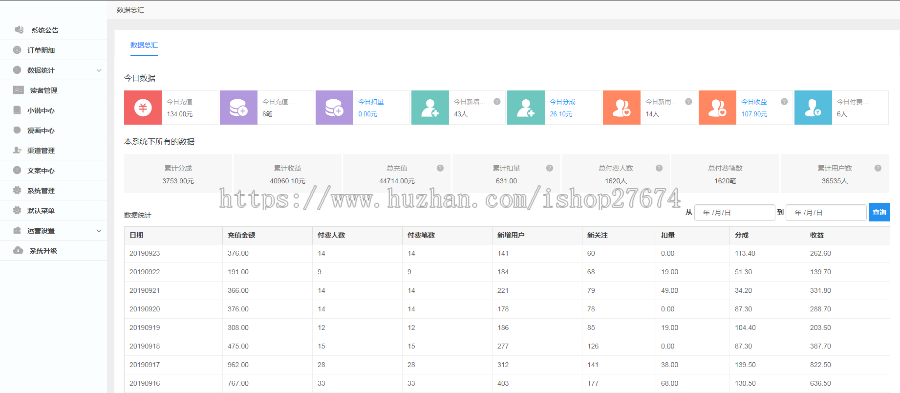The height and width of the screenshot is (393, 900).
Task: Expand the 数据统计 sidebar chevron
Action: 99,71
